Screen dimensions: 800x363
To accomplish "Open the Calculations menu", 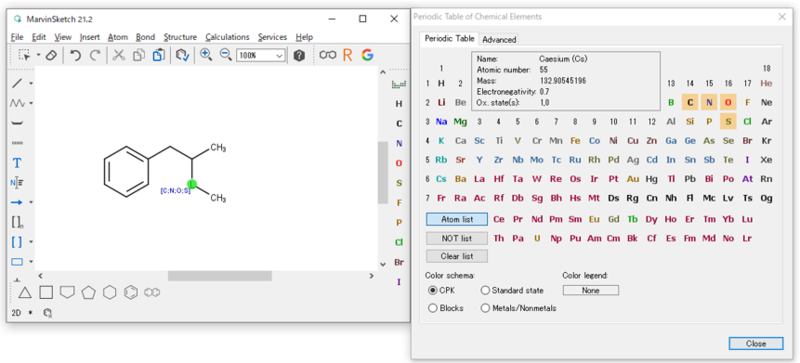I will (x=228, y=37).
